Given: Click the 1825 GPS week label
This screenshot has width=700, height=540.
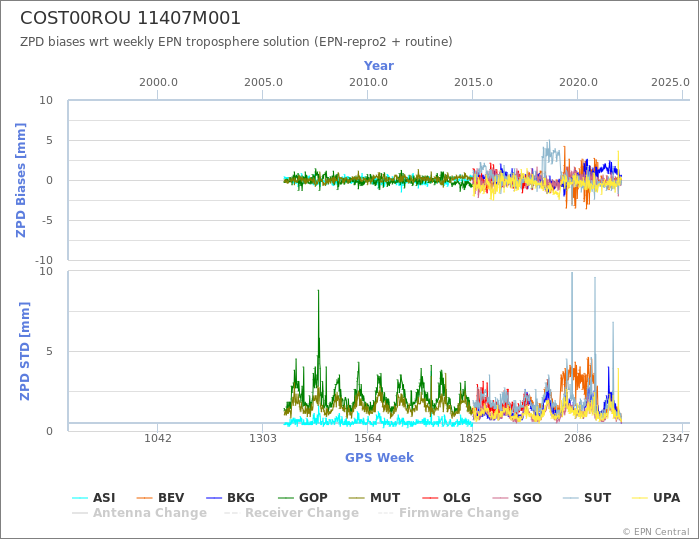Looking at the screenshot, I should click(473, 438).
